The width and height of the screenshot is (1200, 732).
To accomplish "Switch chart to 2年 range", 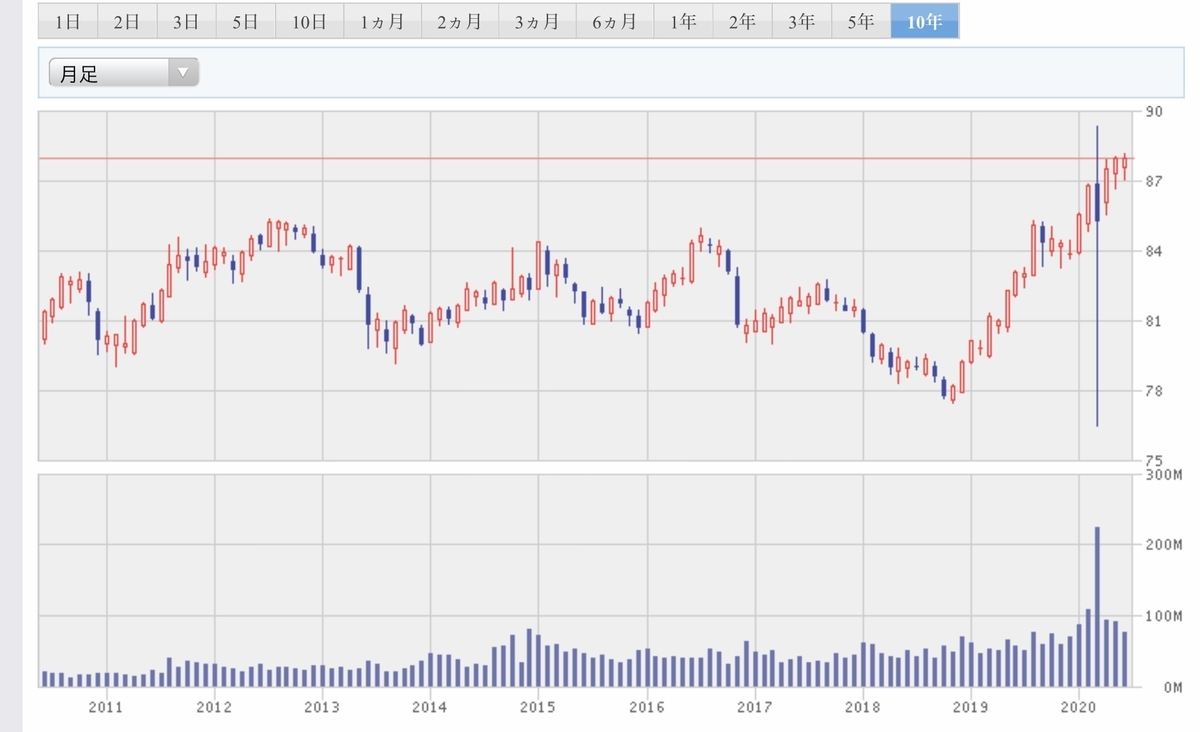I will pos(742,21).
